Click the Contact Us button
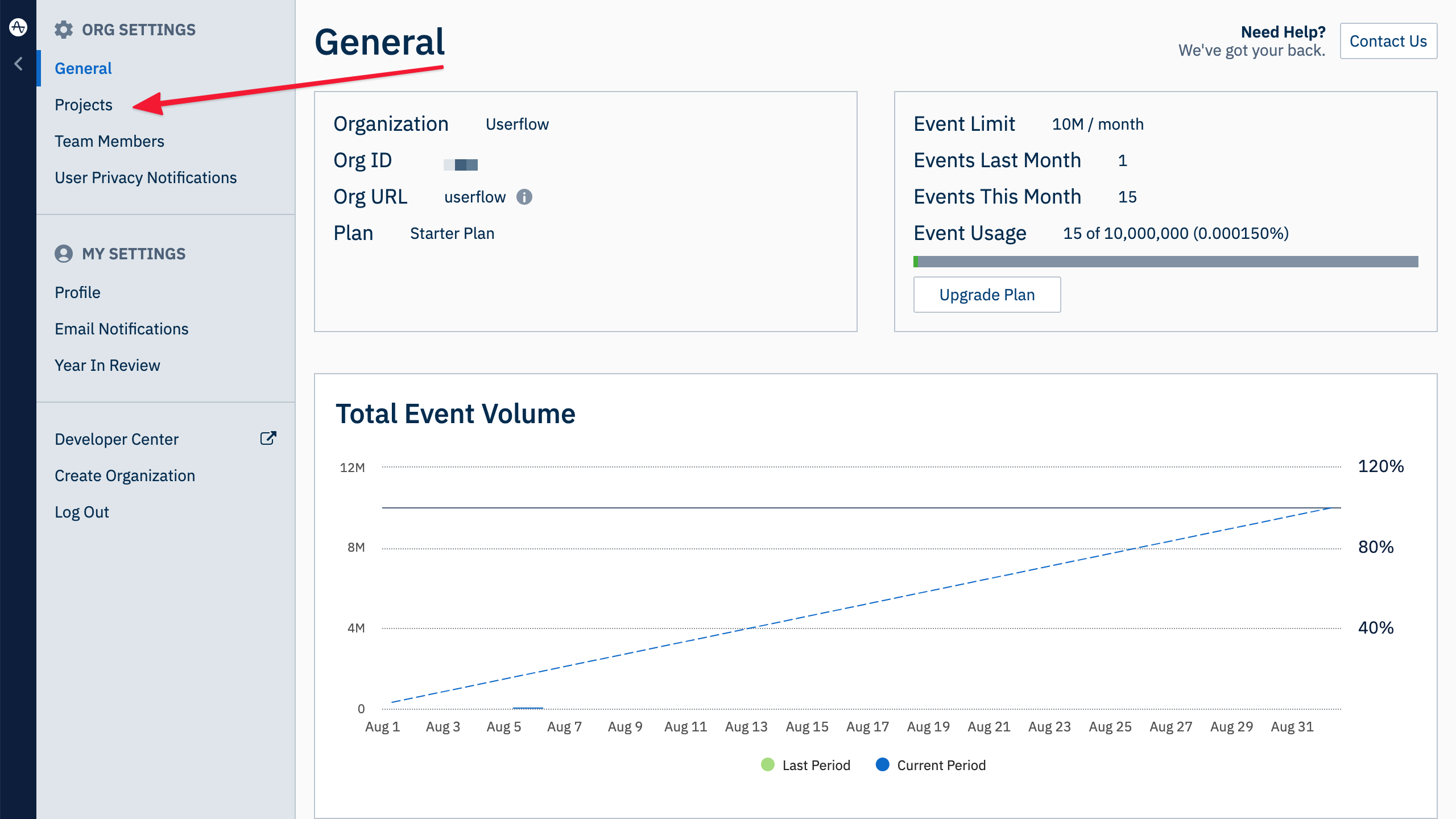1456x819 pixels. click(1388, 41)
